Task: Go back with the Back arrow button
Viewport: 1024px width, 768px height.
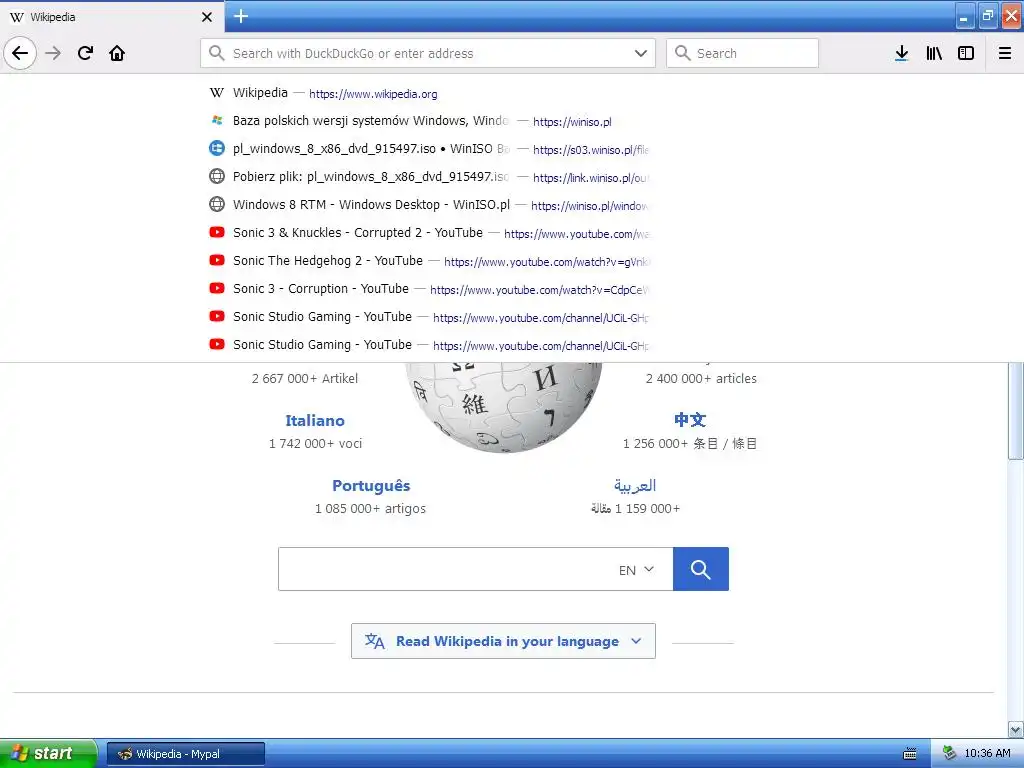Action: tap(20, 53)
